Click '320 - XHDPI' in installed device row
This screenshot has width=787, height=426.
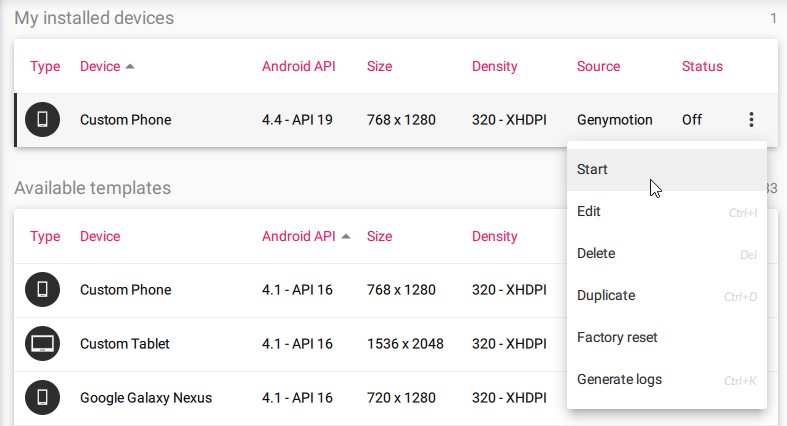509,120
